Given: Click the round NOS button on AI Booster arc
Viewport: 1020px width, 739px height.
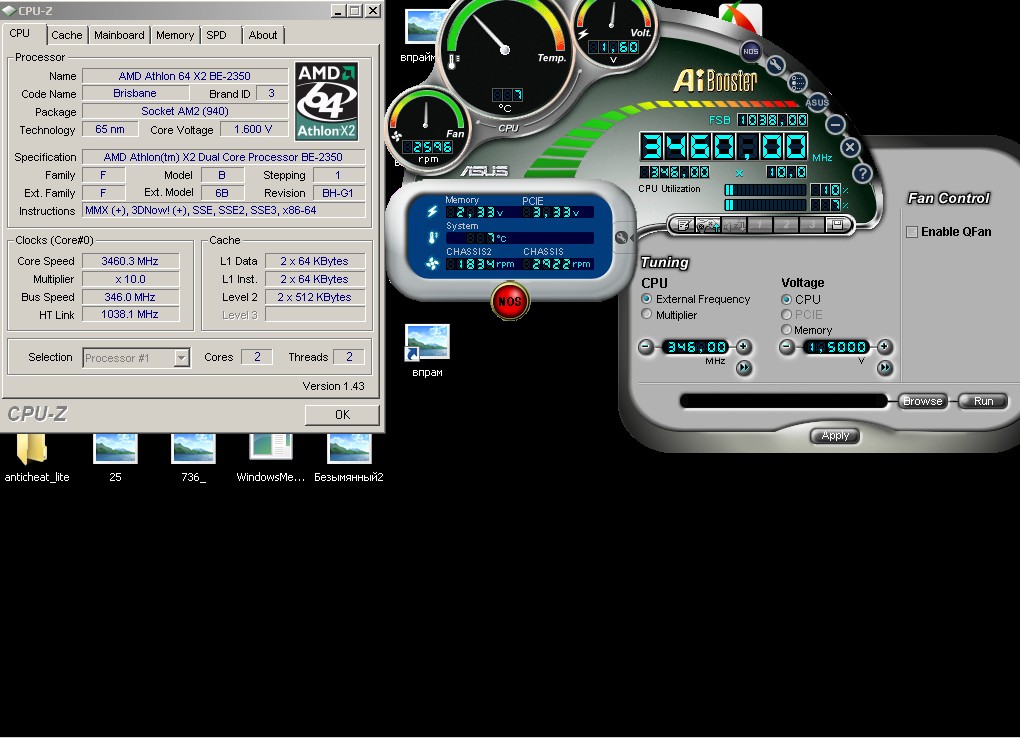Looking at the screenshot, I should (751, 51).
